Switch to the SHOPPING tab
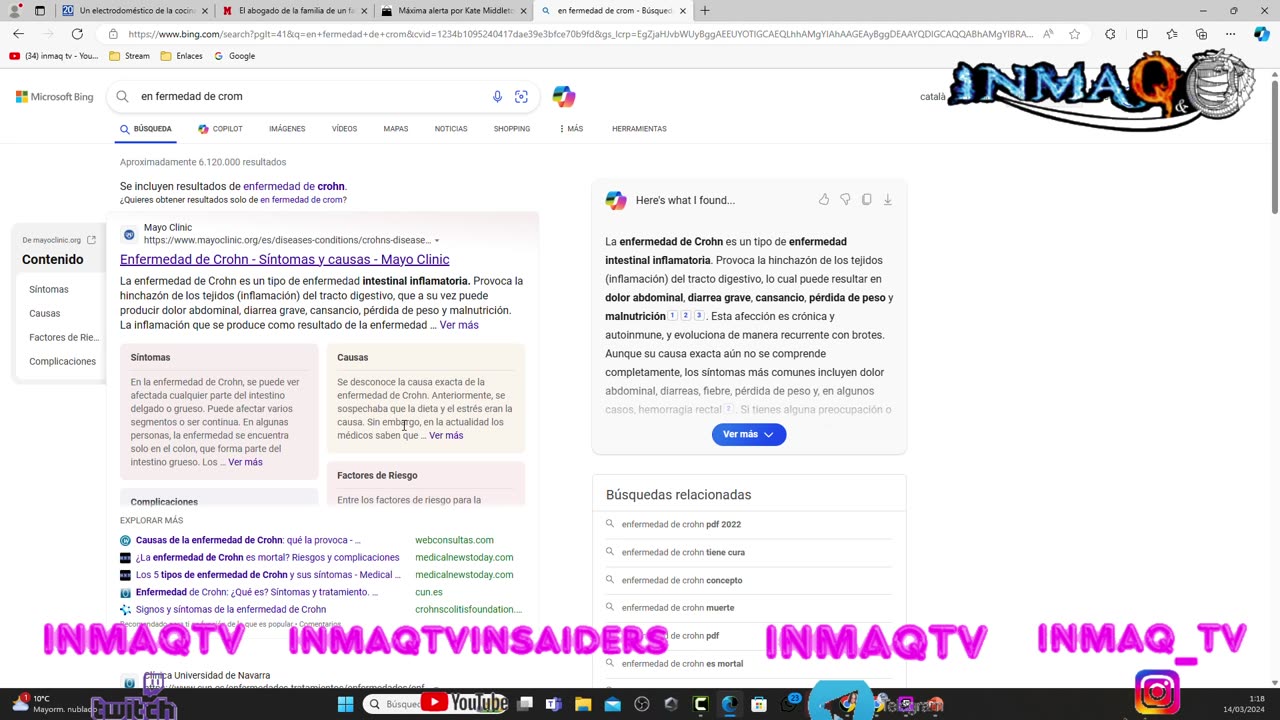1280x720 pixels. point(512,129)
